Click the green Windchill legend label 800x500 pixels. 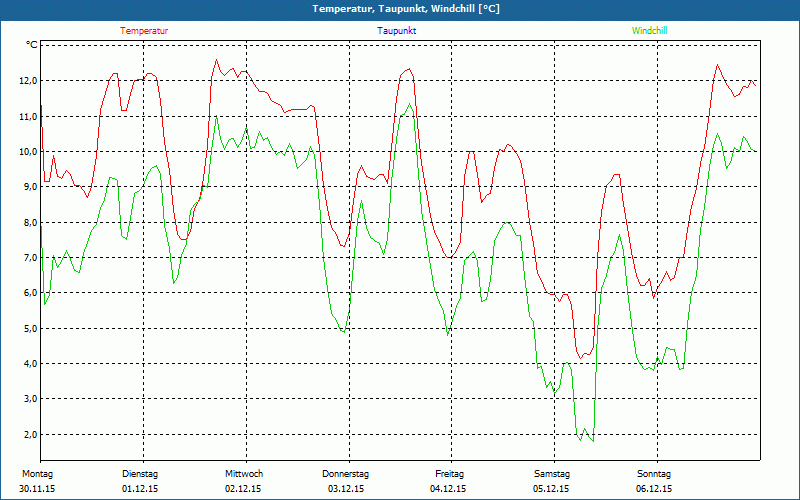click(x=649, y=31)
